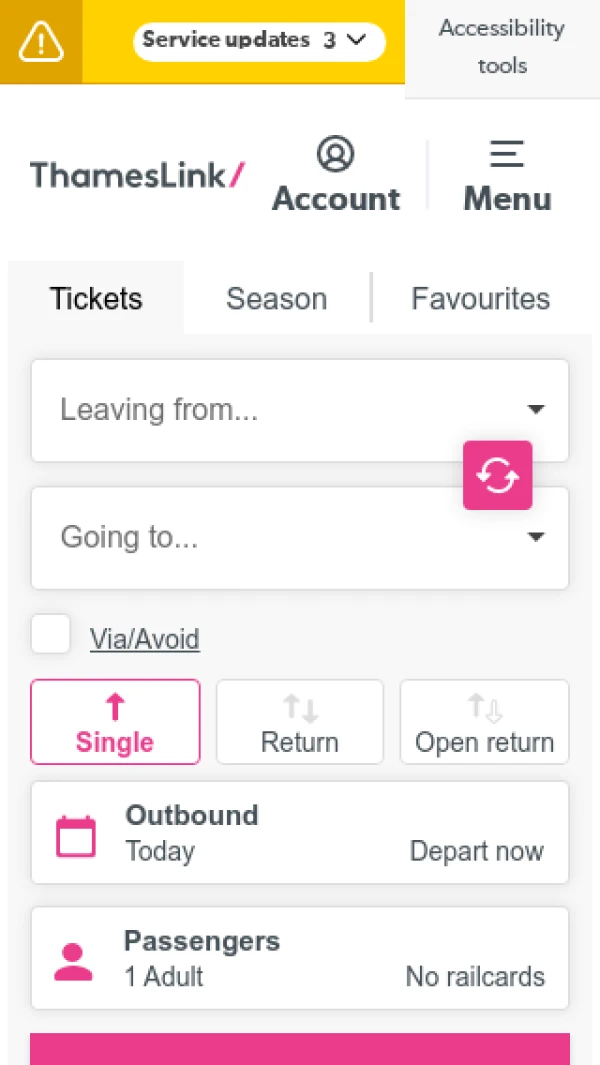
Task: Select the Single journey option
Action: click(x=115, y=722)
